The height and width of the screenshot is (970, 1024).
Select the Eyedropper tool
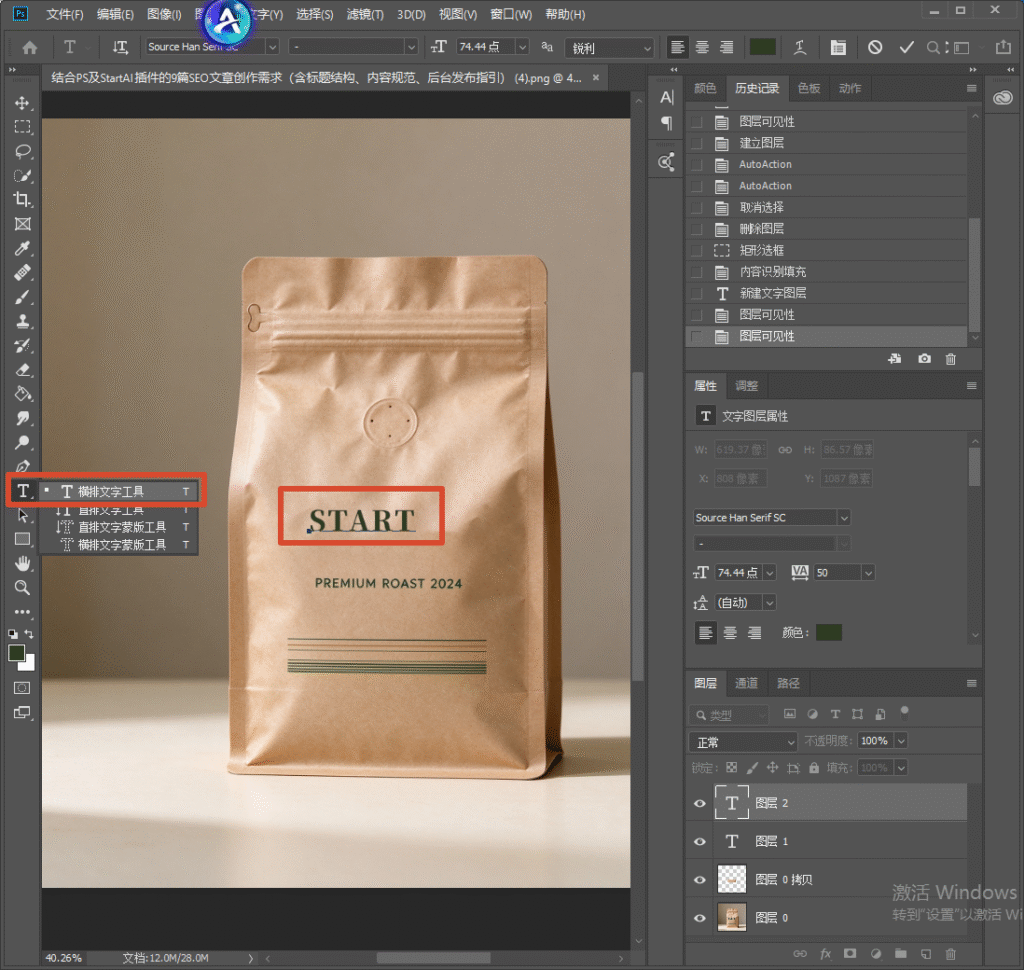tap(22, 248)
